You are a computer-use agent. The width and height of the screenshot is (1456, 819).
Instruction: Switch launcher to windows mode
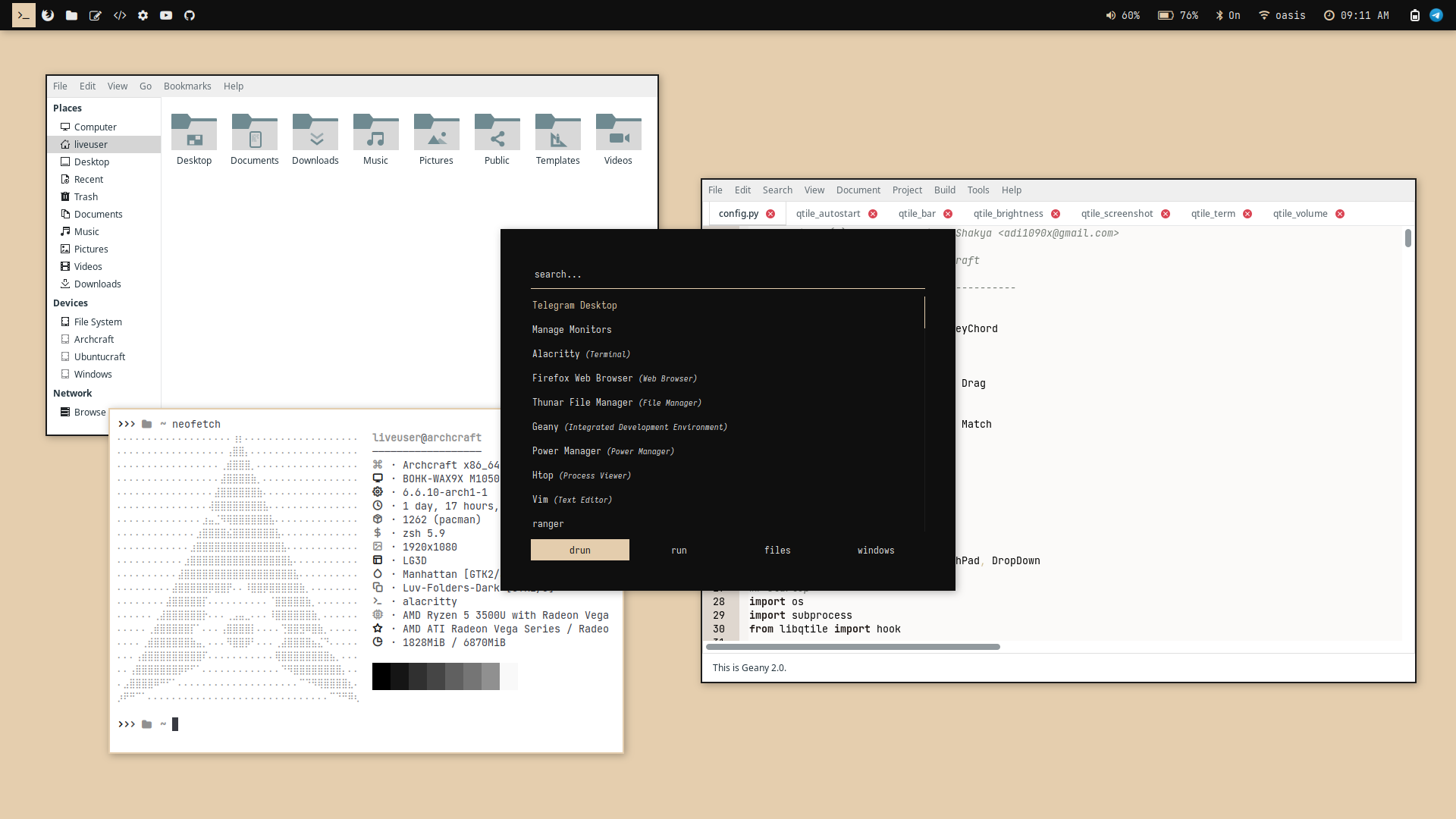(876, 551)
